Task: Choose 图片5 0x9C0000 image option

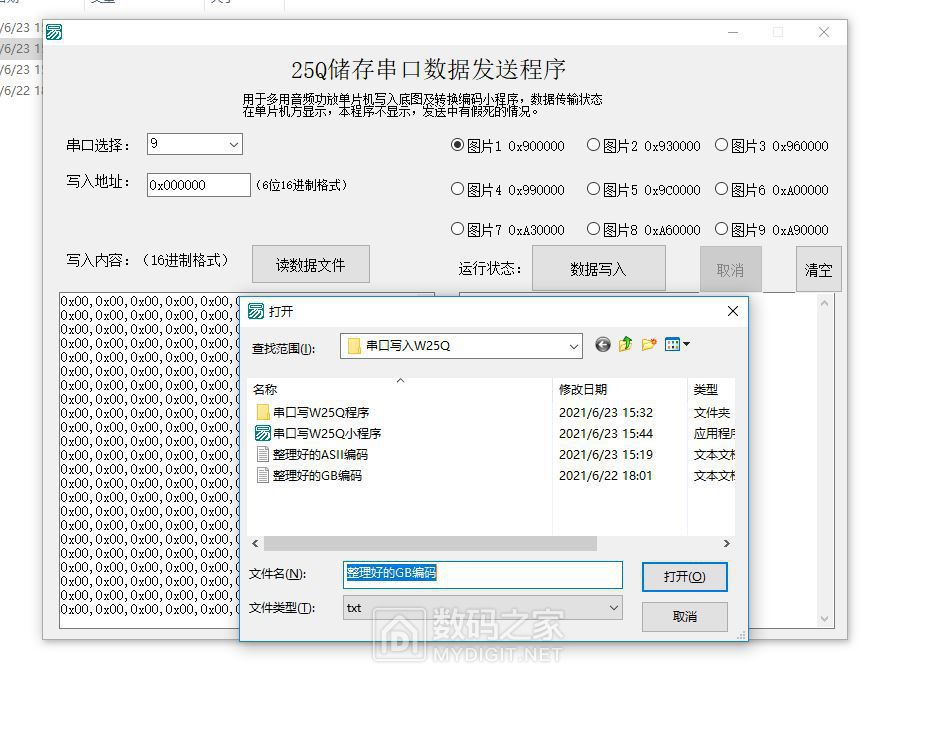Action: pyautogui.click(x=594, y=188)
